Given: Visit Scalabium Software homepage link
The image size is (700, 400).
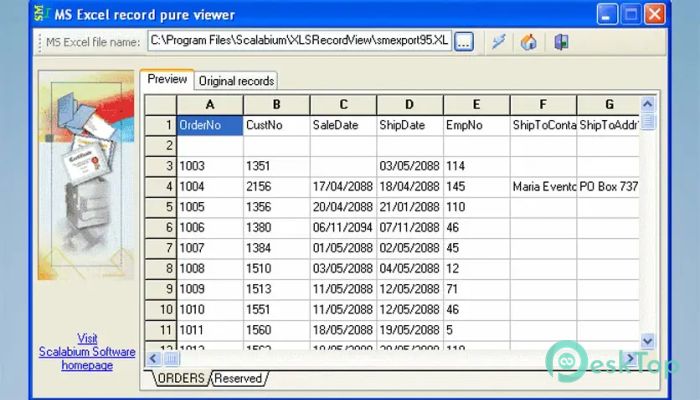Looking at the screenshot, I should [87, 352].
